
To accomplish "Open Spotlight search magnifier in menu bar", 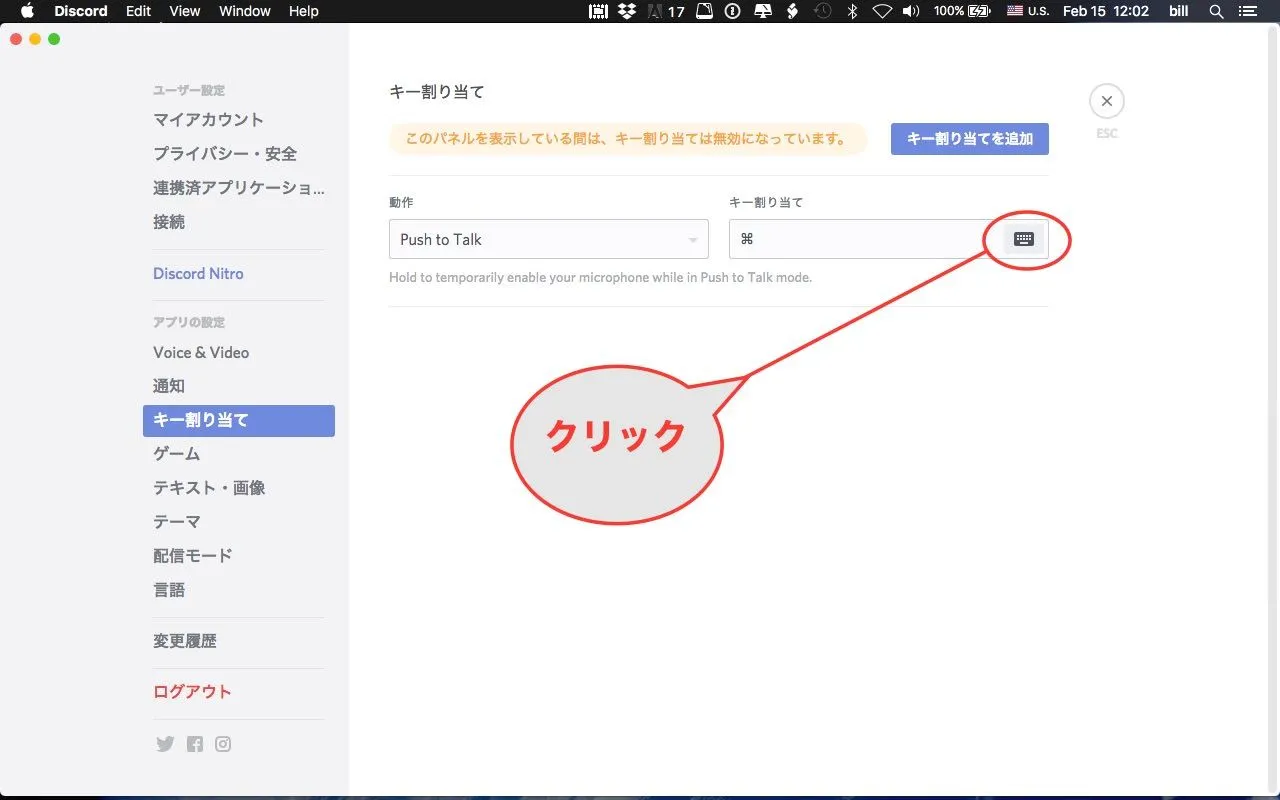I will (x=1216, y=11).
